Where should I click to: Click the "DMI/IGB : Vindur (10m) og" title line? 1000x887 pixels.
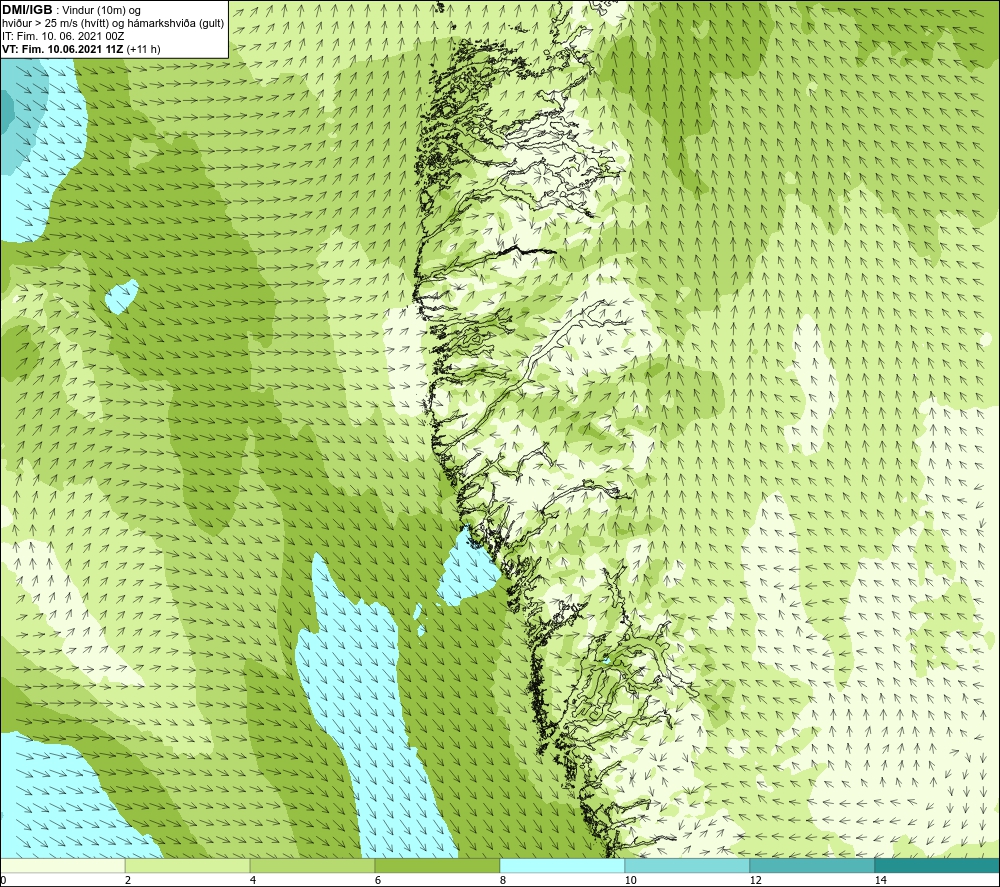point(71,10)
